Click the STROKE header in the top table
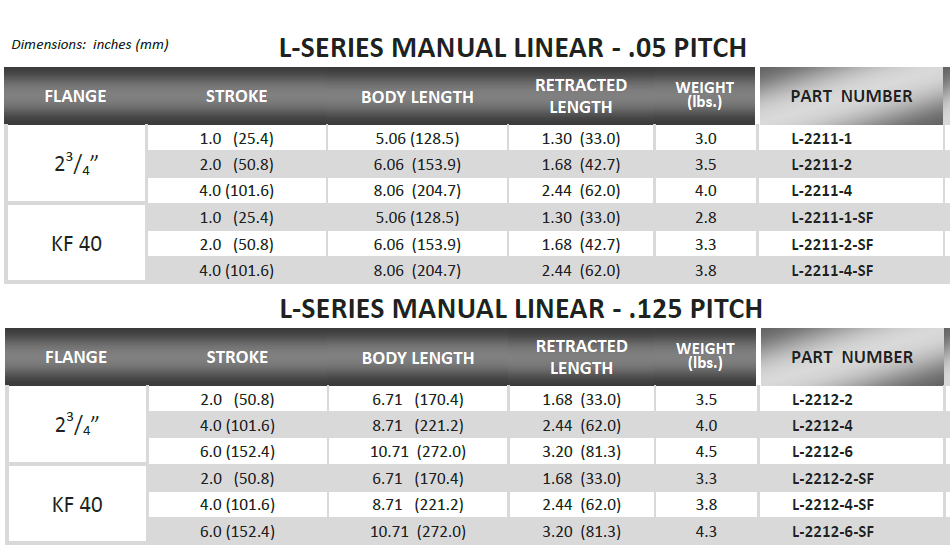 point(236,96)
